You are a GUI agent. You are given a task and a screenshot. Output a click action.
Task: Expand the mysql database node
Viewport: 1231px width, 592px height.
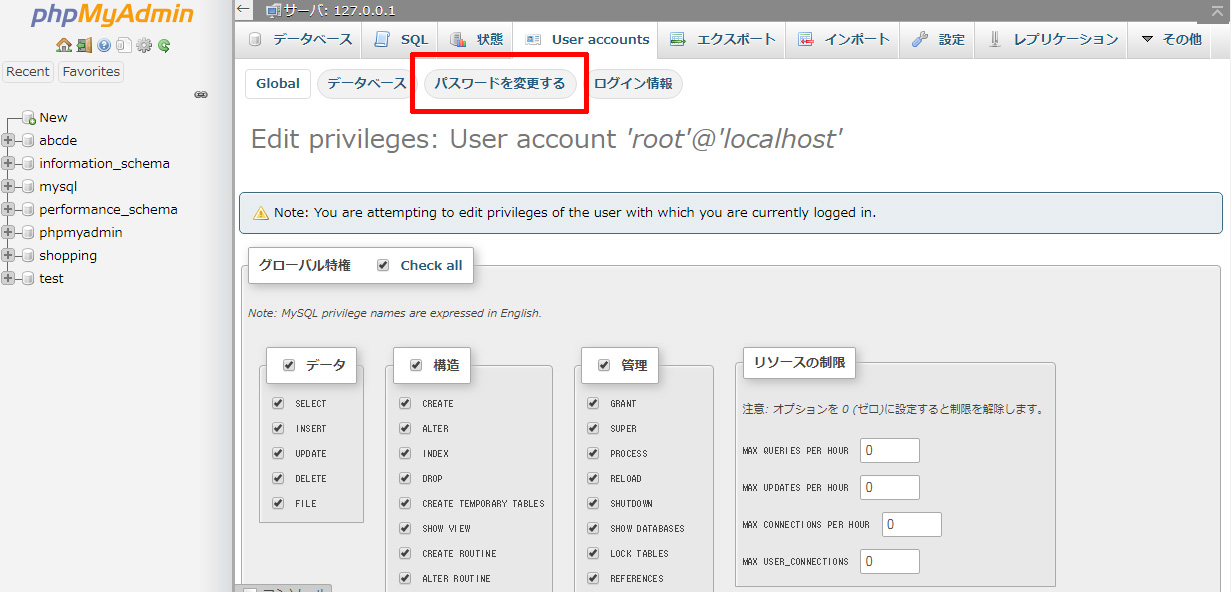[9, 187]
